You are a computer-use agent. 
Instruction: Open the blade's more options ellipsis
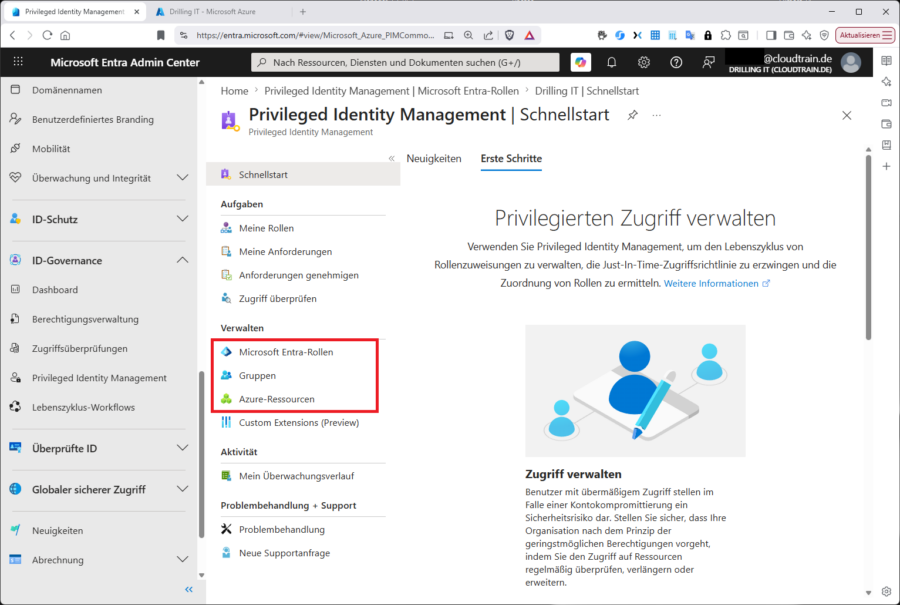click(x=657, y=115)
